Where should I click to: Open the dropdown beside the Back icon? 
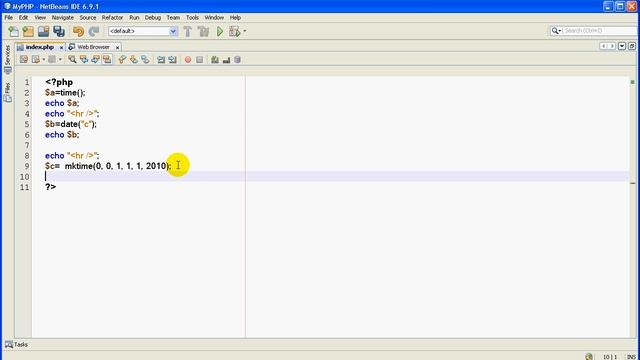tap(43, 60)
